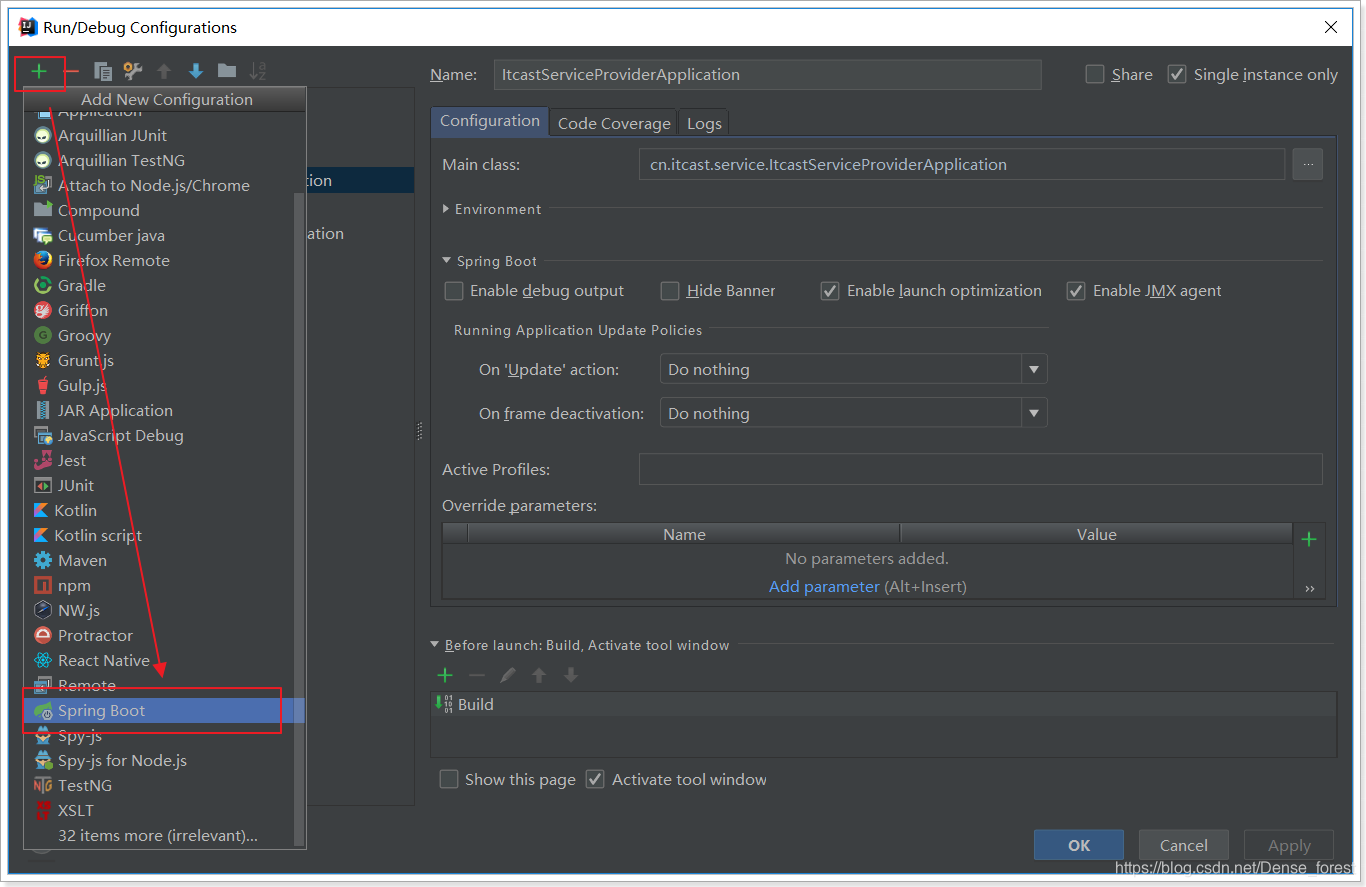Add a before-launch task with green plus
The width and height of the screenshot is (1366, 887).
click(445, 675)
